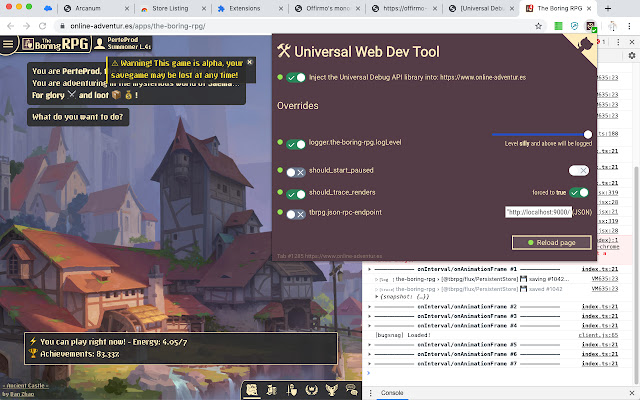Expand the onInterval/onAnimationFrame #1 log group
Viewport: 640px width, 400px height.
(x=369, y=269)
